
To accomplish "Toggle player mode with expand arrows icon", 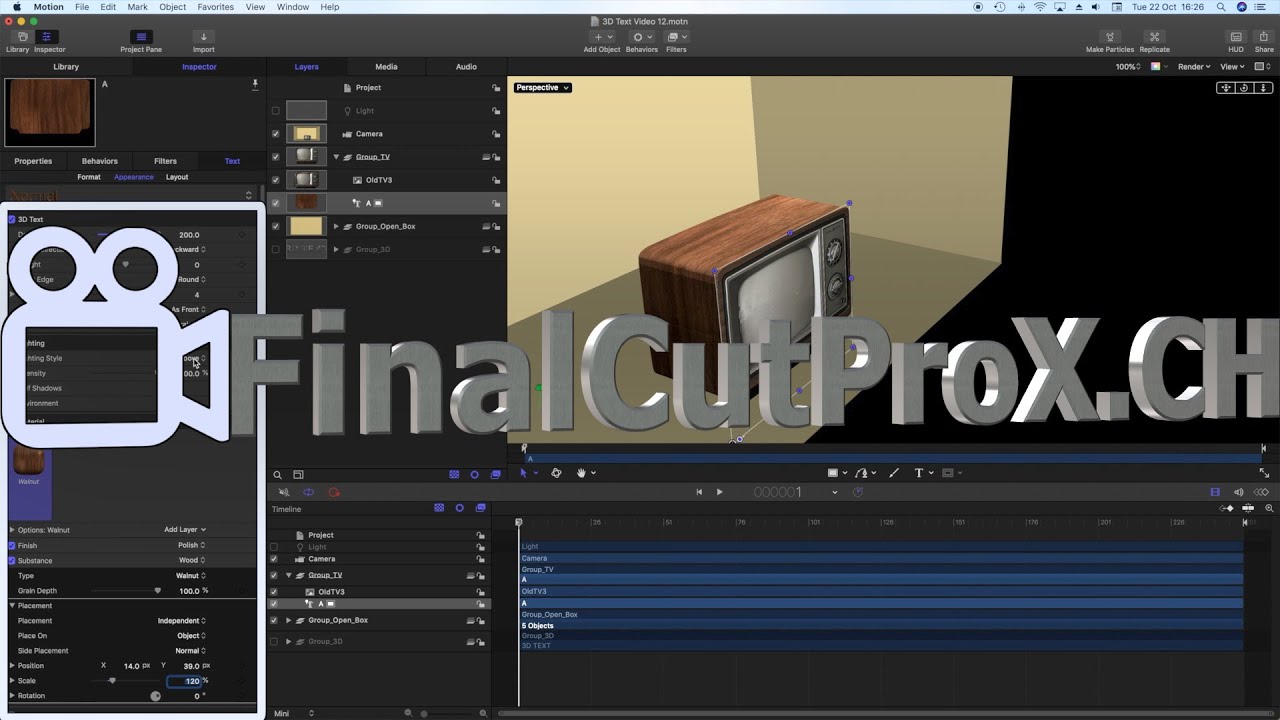I will pos(1264,473).
